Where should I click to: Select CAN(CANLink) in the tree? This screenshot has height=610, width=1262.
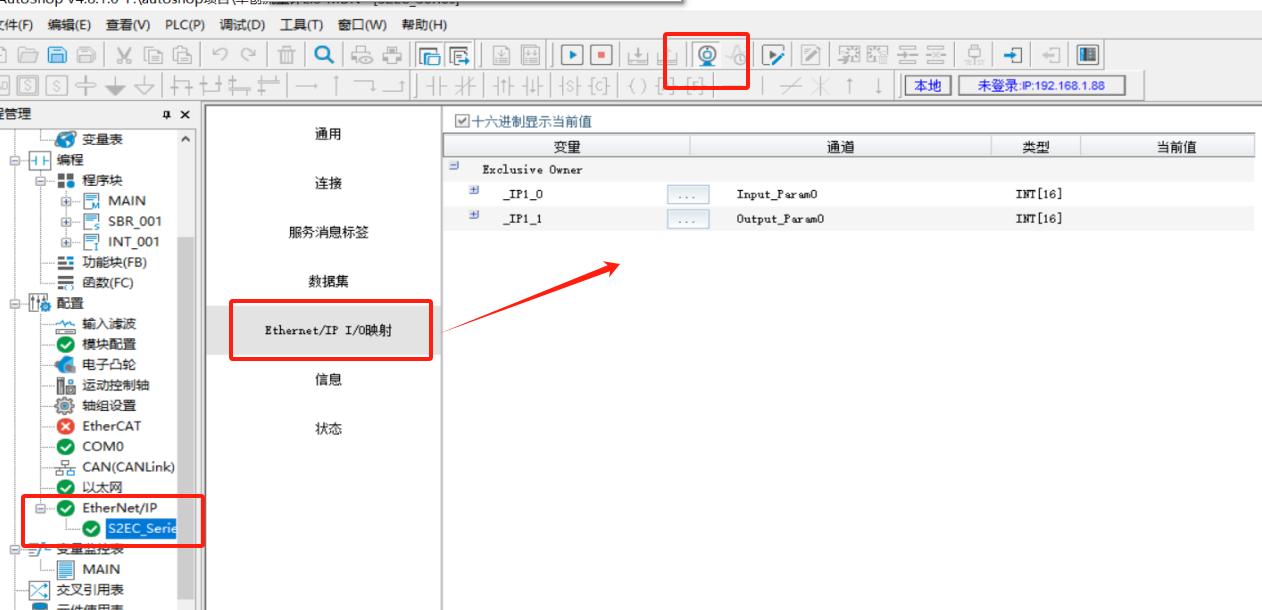[x=127, y=467]
